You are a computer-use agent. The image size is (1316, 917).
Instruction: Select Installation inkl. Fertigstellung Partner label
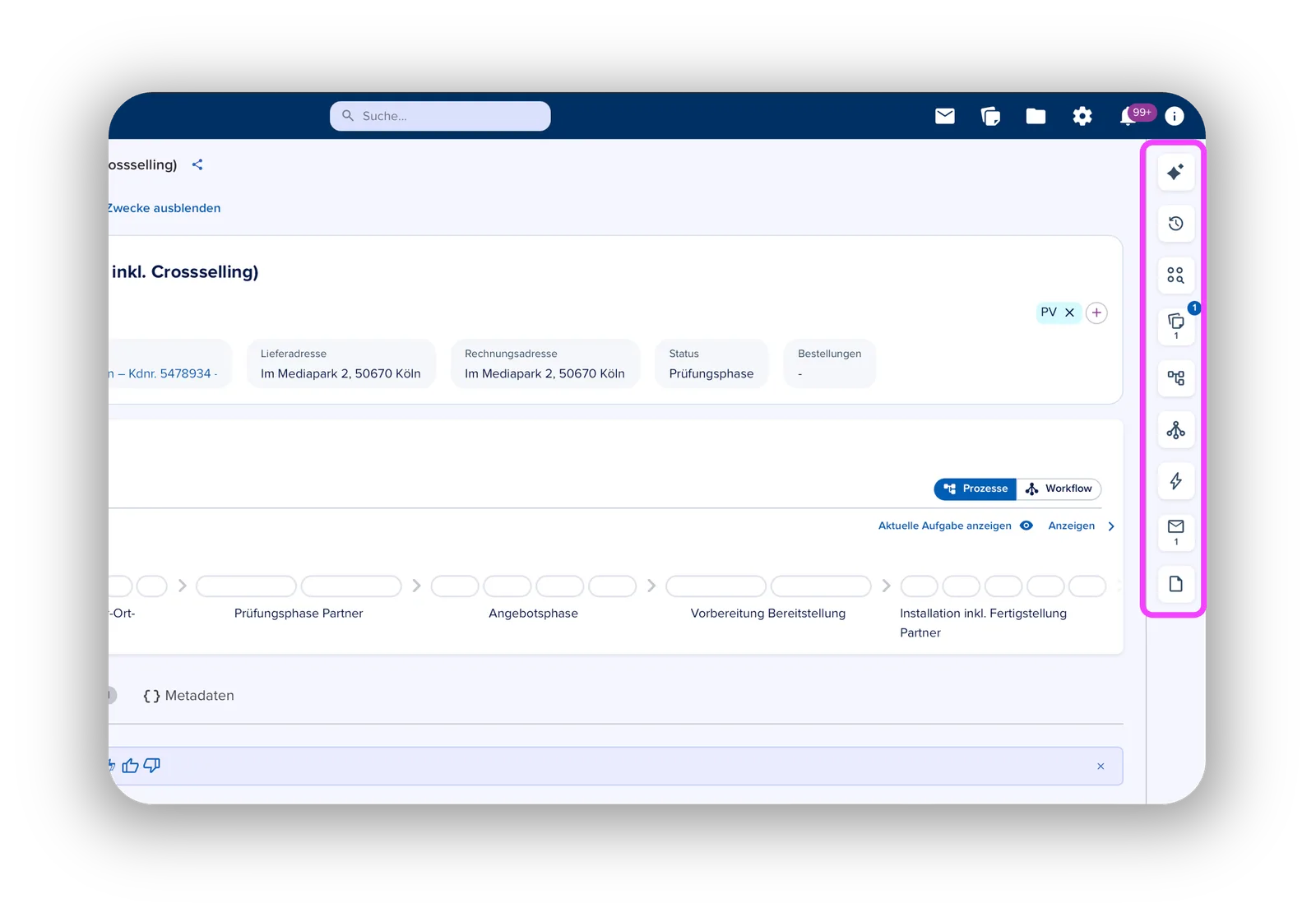tap(983, 623)
